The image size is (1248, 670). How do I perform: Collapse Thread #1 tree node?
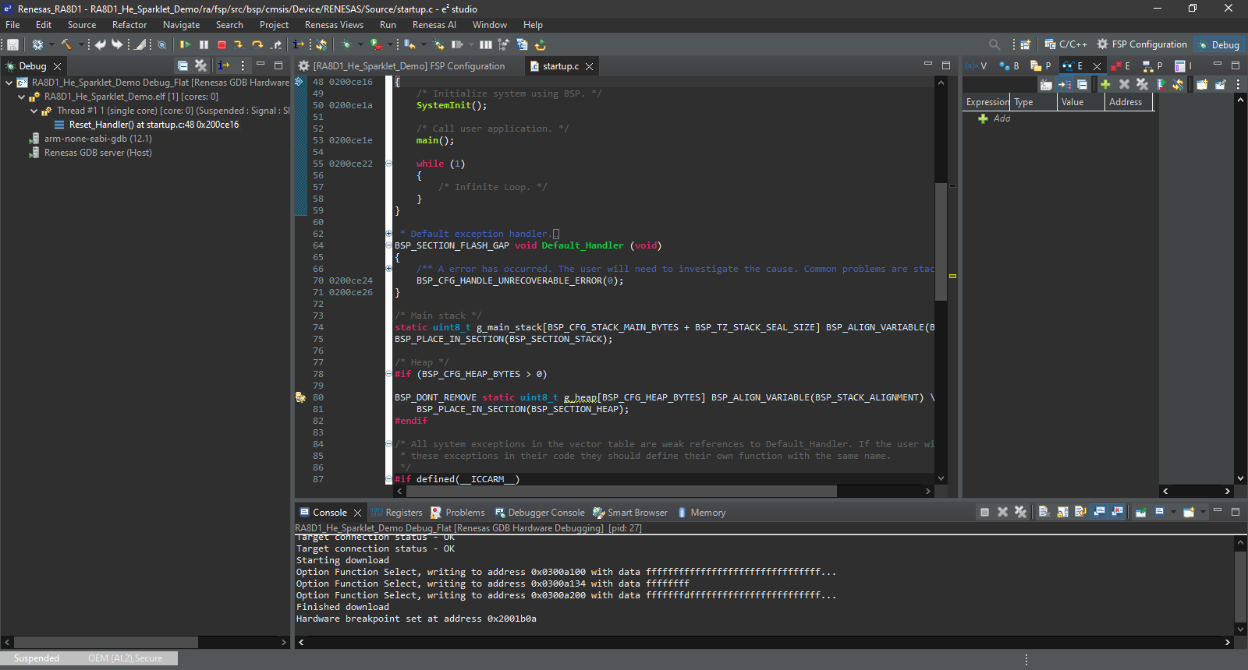[34, 111]
